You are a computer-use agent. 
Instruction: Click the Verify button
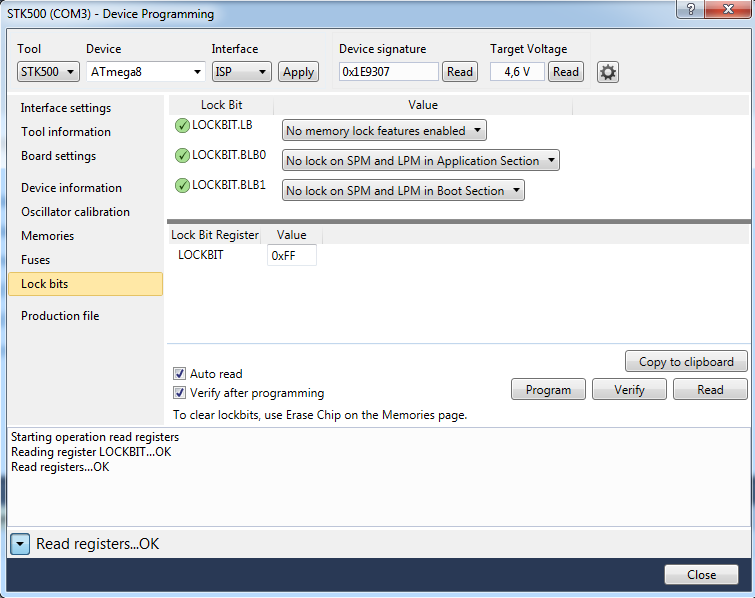(x=629, y=390)
